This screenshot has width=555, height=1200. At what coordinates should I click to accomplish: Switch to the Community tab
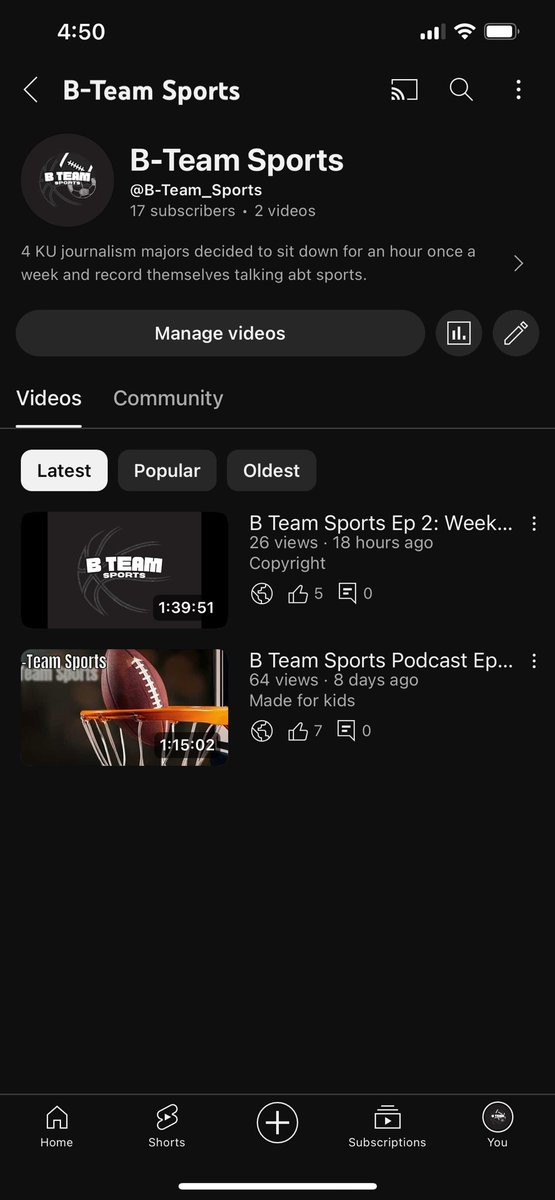[x=168, y=398]
